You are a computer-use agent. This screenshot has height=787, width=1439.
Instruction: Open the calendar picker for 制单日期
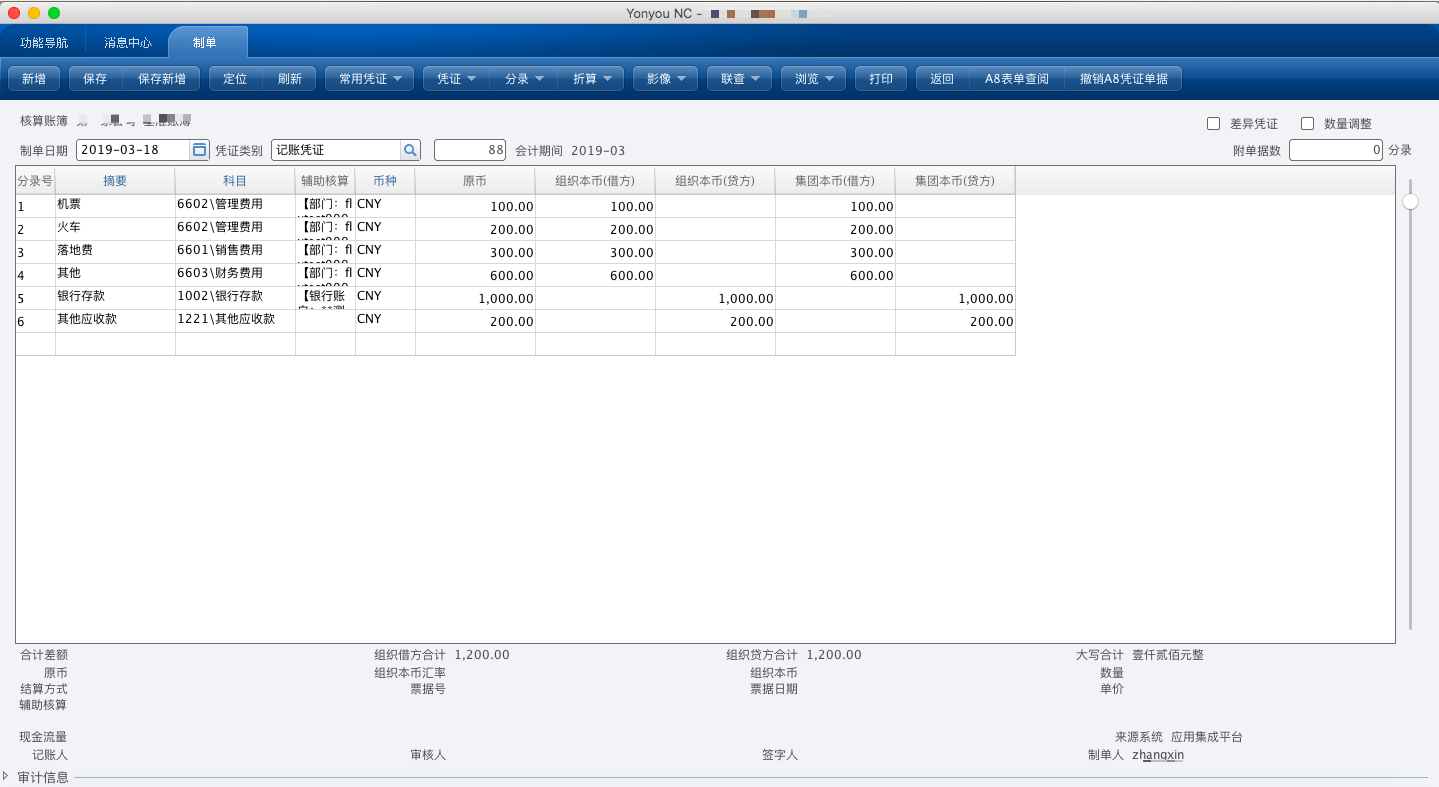click(x=199, y=150)
